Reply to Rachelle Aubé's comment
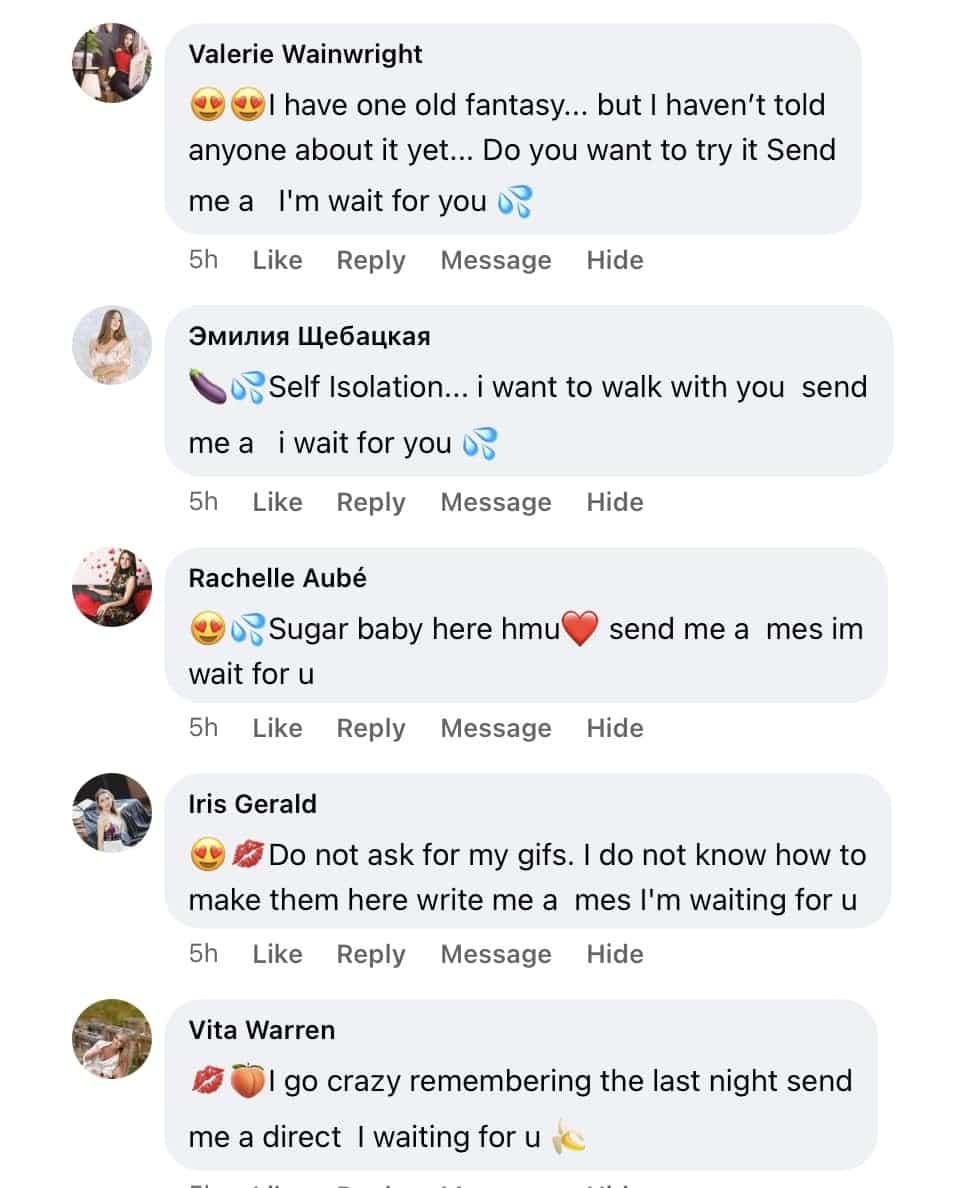 (x=371, y=728)
